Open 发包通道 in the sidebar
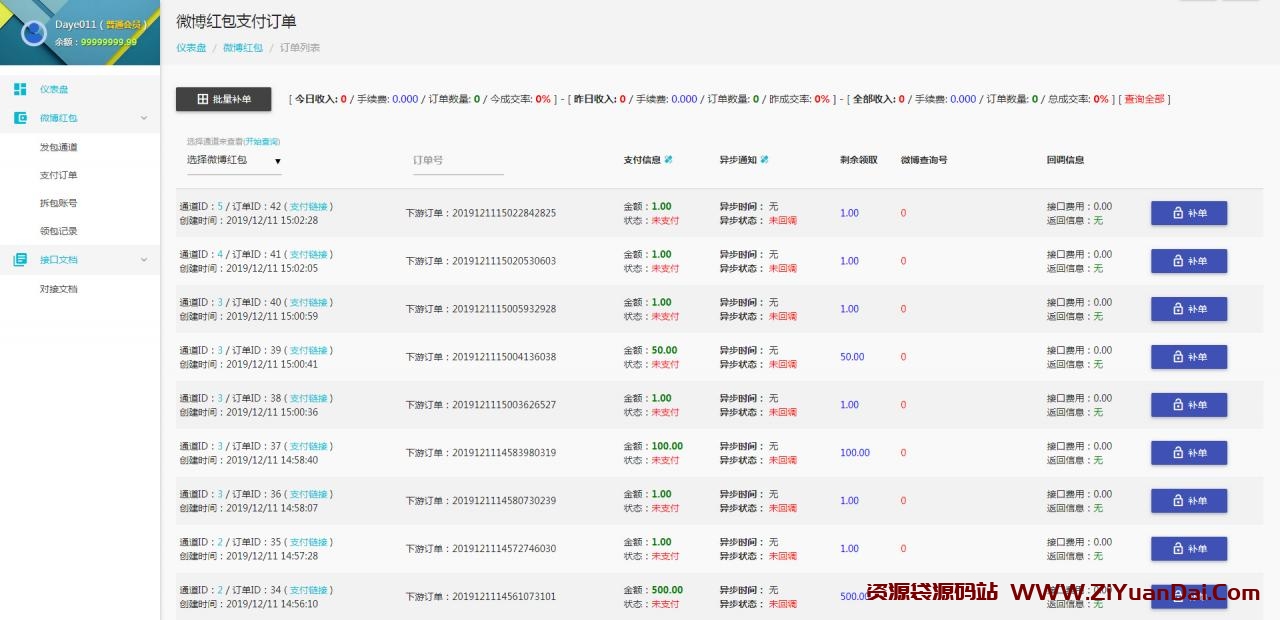The image size is (1280, 620). 59,147
